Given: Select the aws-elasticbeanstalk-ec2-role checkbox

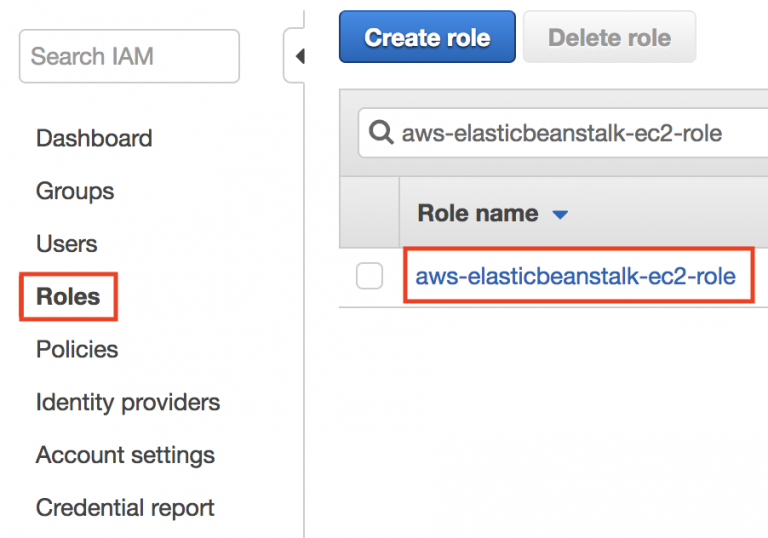Looking at the screenshot, I should pos(370,277).
